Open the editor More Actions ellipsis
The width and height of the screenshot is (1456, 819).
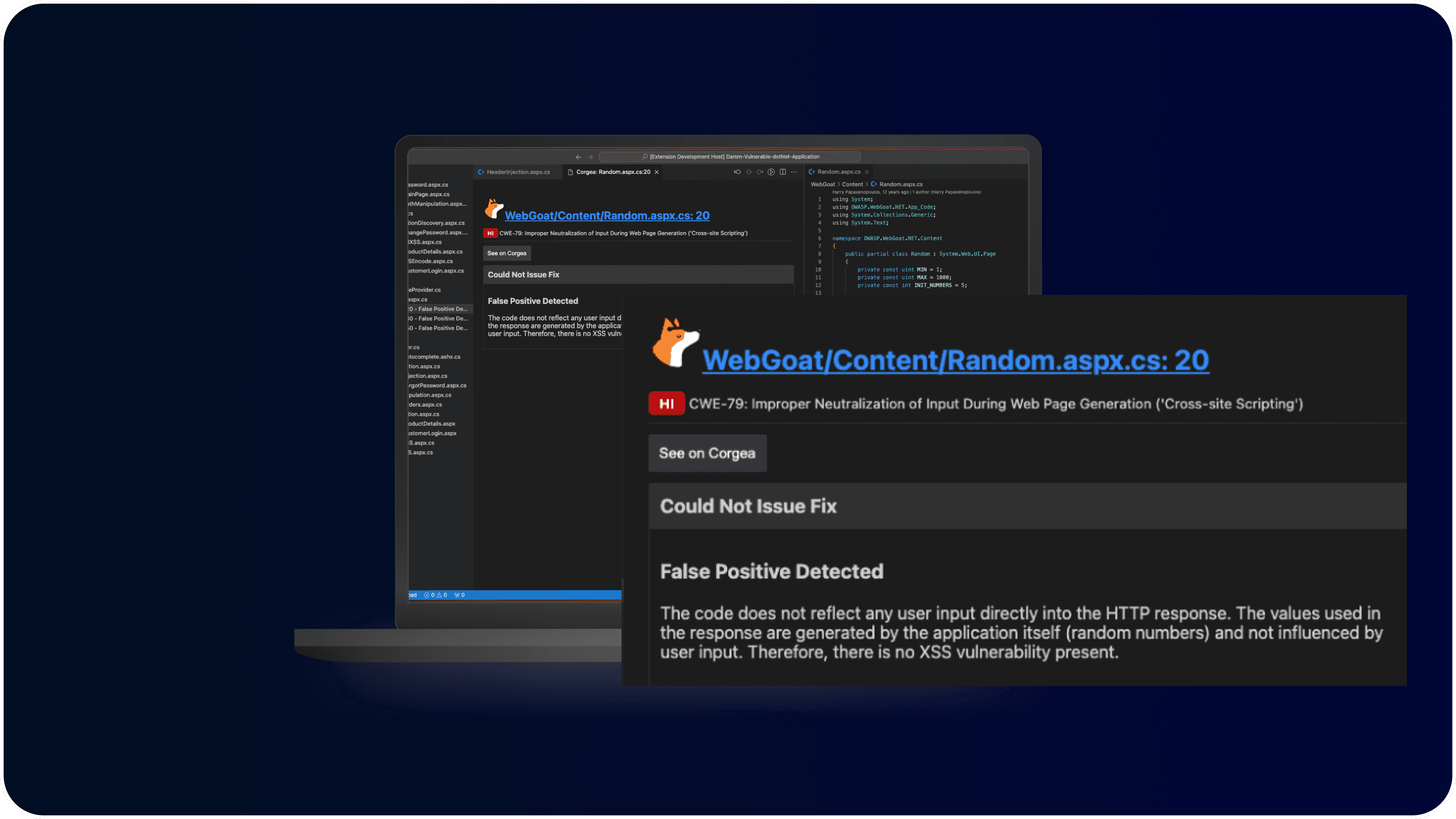click(794, 172)
